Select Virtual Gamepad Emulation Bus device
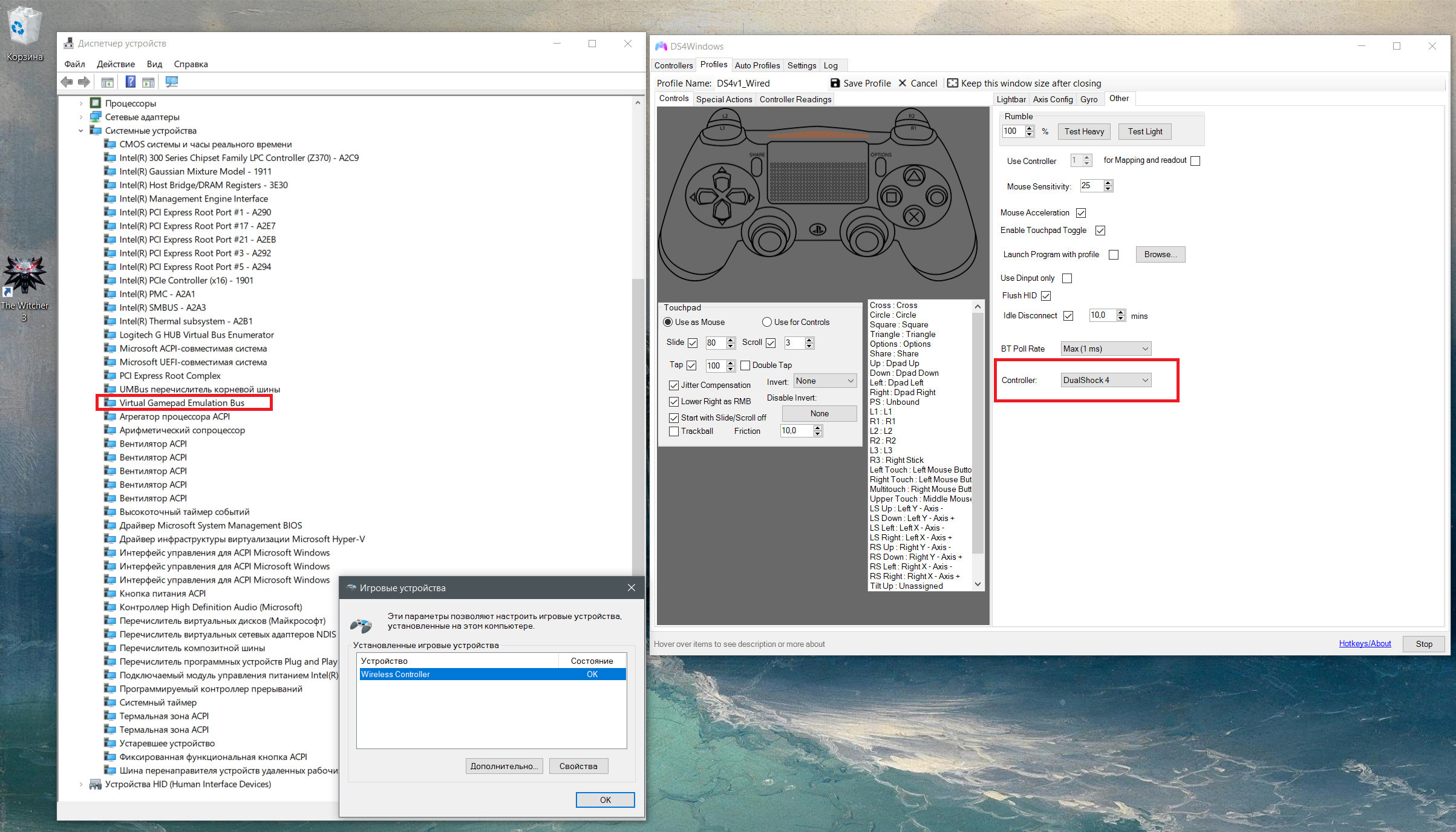This screenshot has width=1456, height=832. [181, 403]
